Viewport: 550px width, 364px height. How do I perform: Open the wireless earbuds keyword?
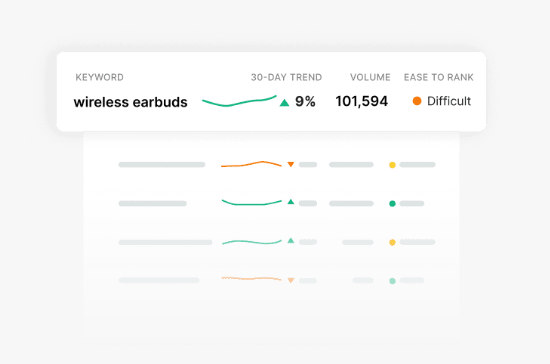[130, 102]
